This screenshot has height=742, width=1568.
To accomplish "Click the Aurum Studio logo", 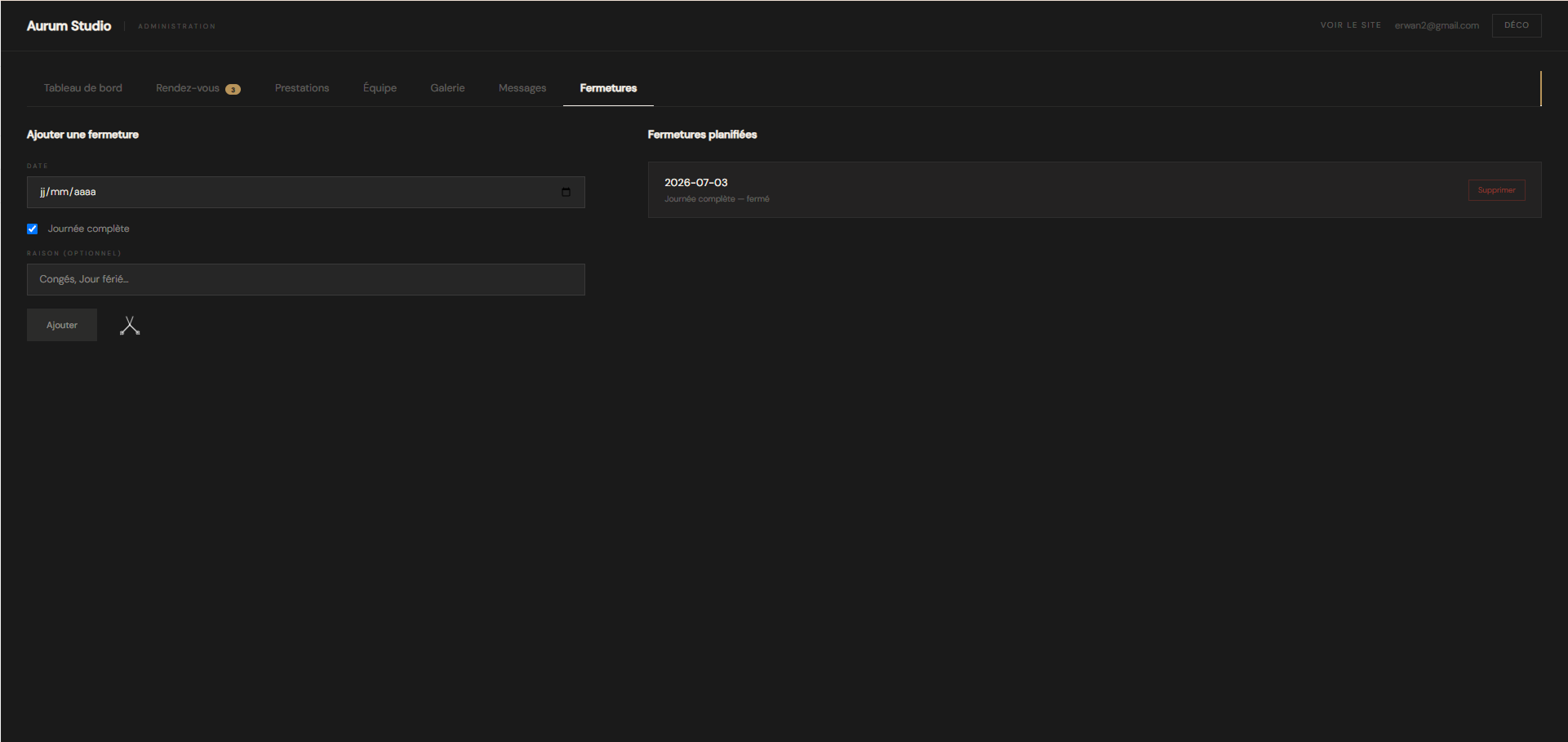I will click(69, 26).
